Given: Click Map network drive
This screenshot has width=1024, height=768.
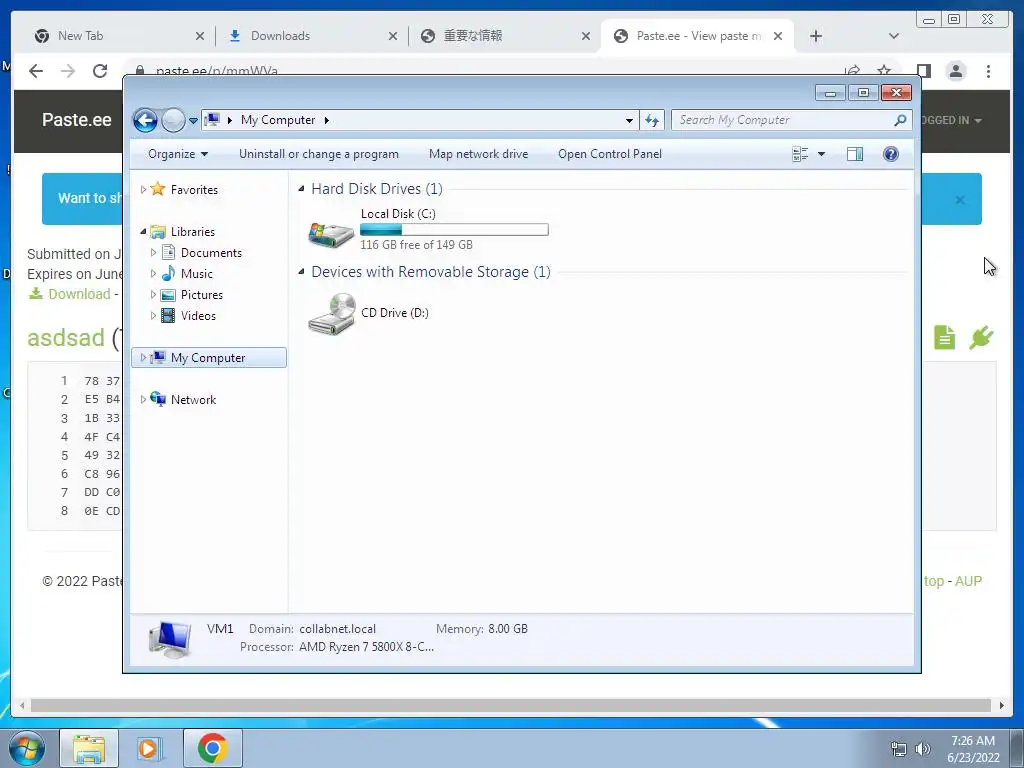Looking at the screenshot, I should pos(479,154).
